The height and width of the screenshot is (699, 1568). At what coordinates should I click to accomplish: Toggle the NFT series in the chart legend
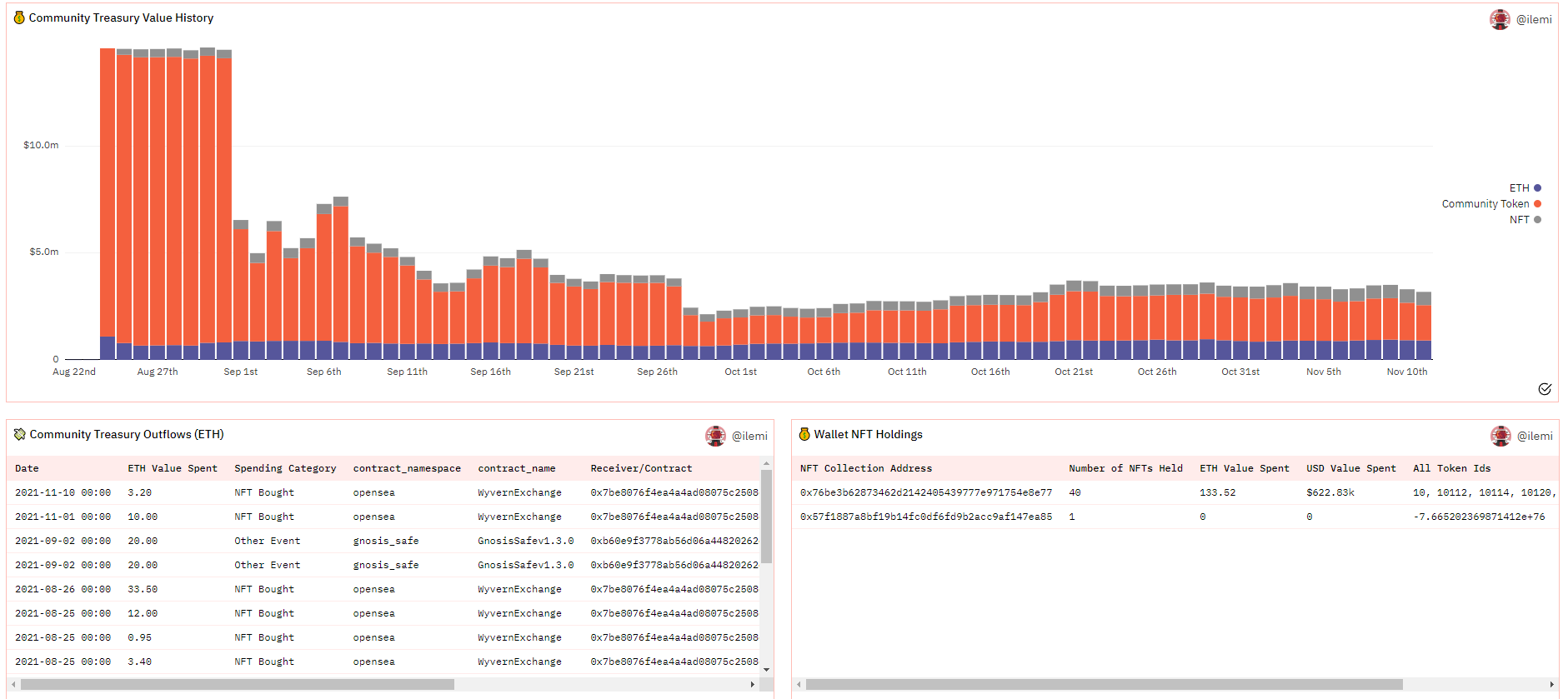(1525, 220)
